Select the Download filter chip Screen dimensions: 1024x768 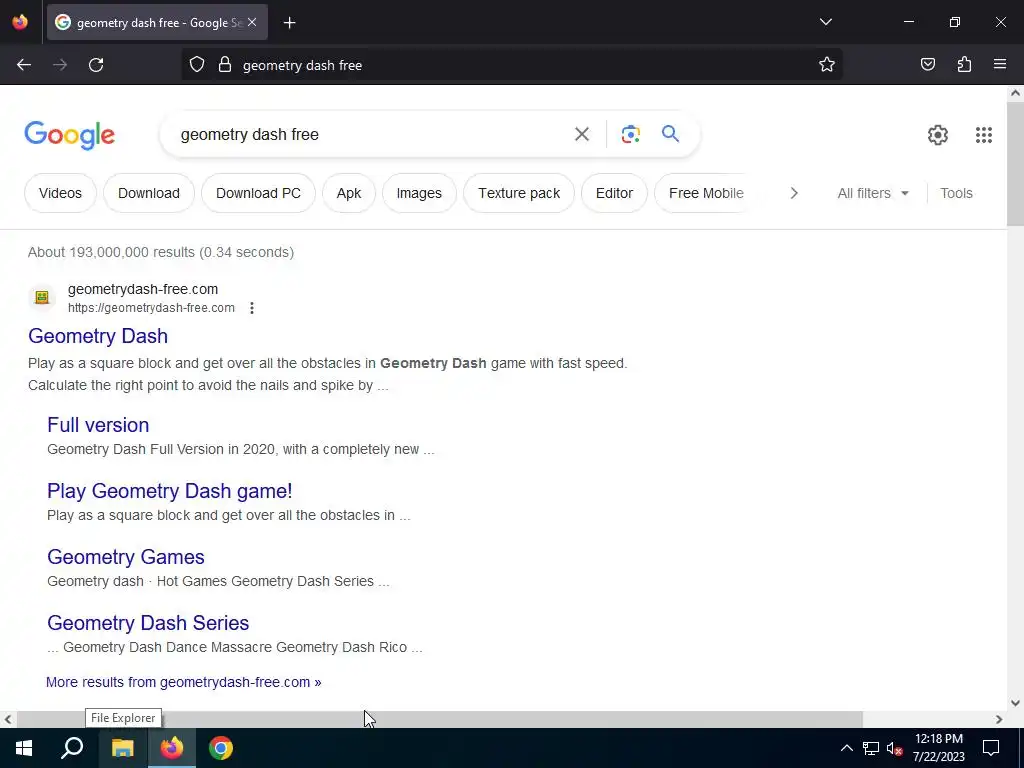pyautogui.click(x=149, y=193)
